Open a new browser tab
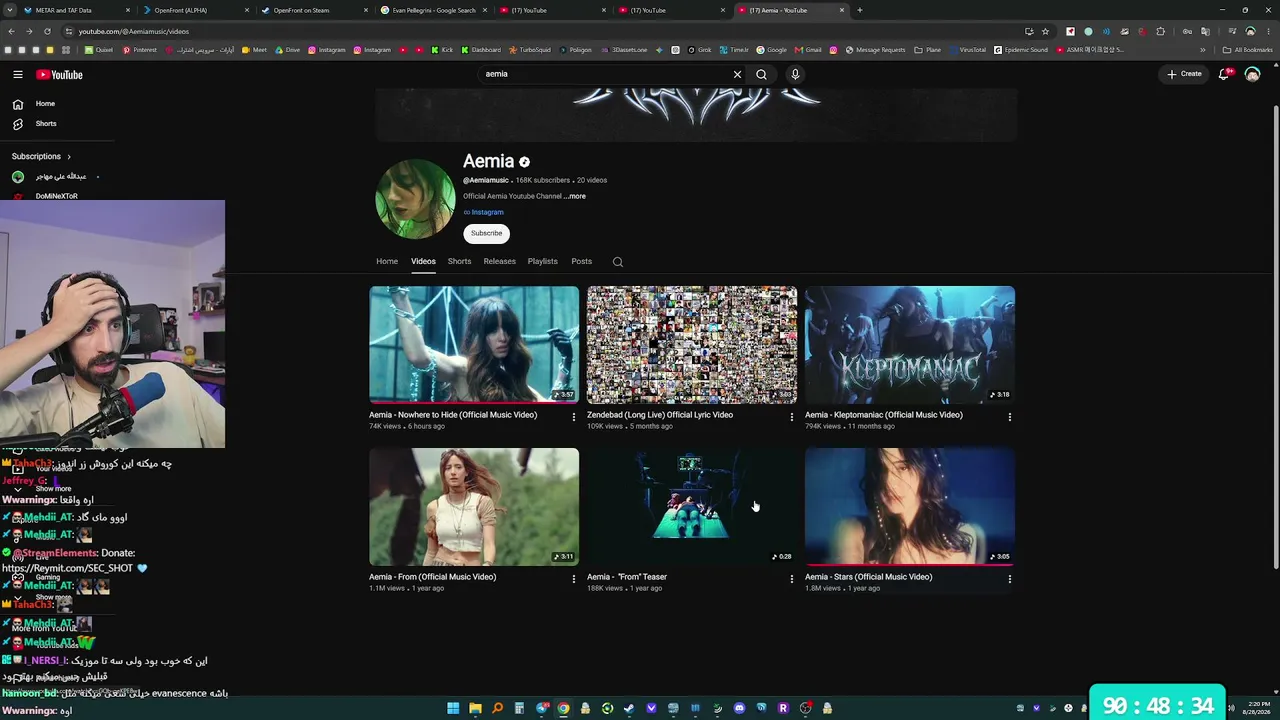This screenshot has height=720, width=1280. (x=860, y=10)
